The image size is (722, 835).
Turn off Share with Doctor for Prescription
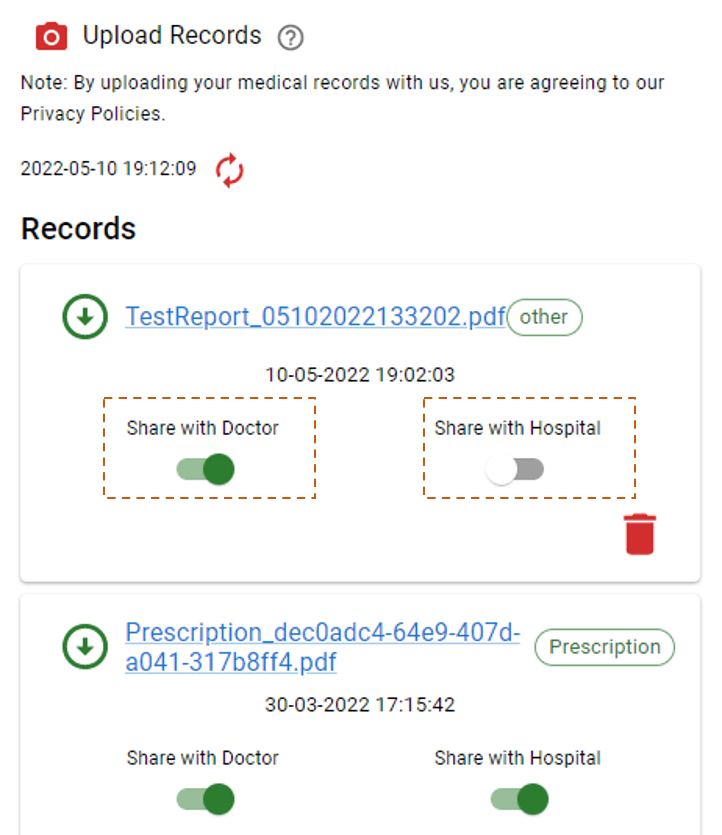click(x=206, y=799)
